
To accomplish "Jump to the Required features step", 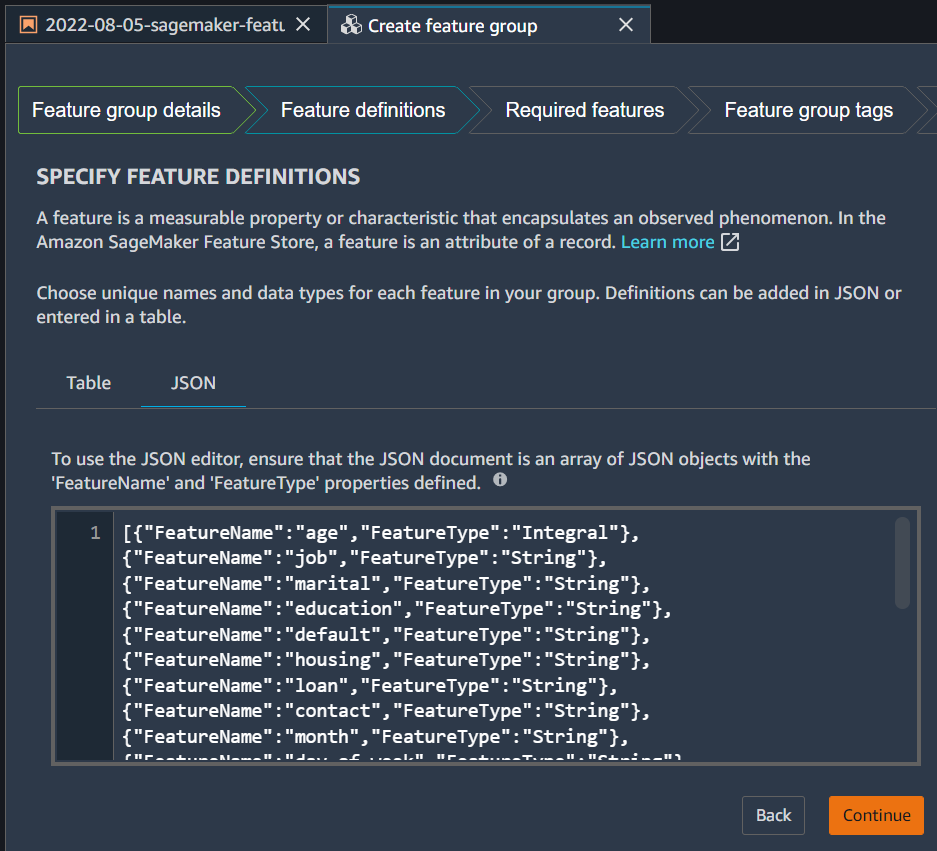I will 584,110.
